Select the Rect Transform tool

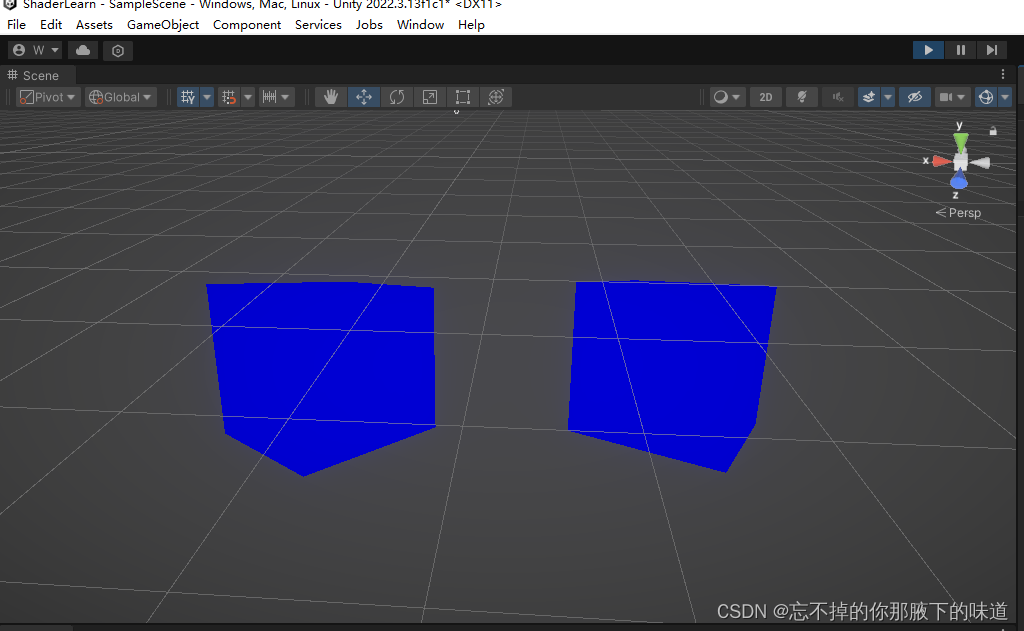point(462,97)
